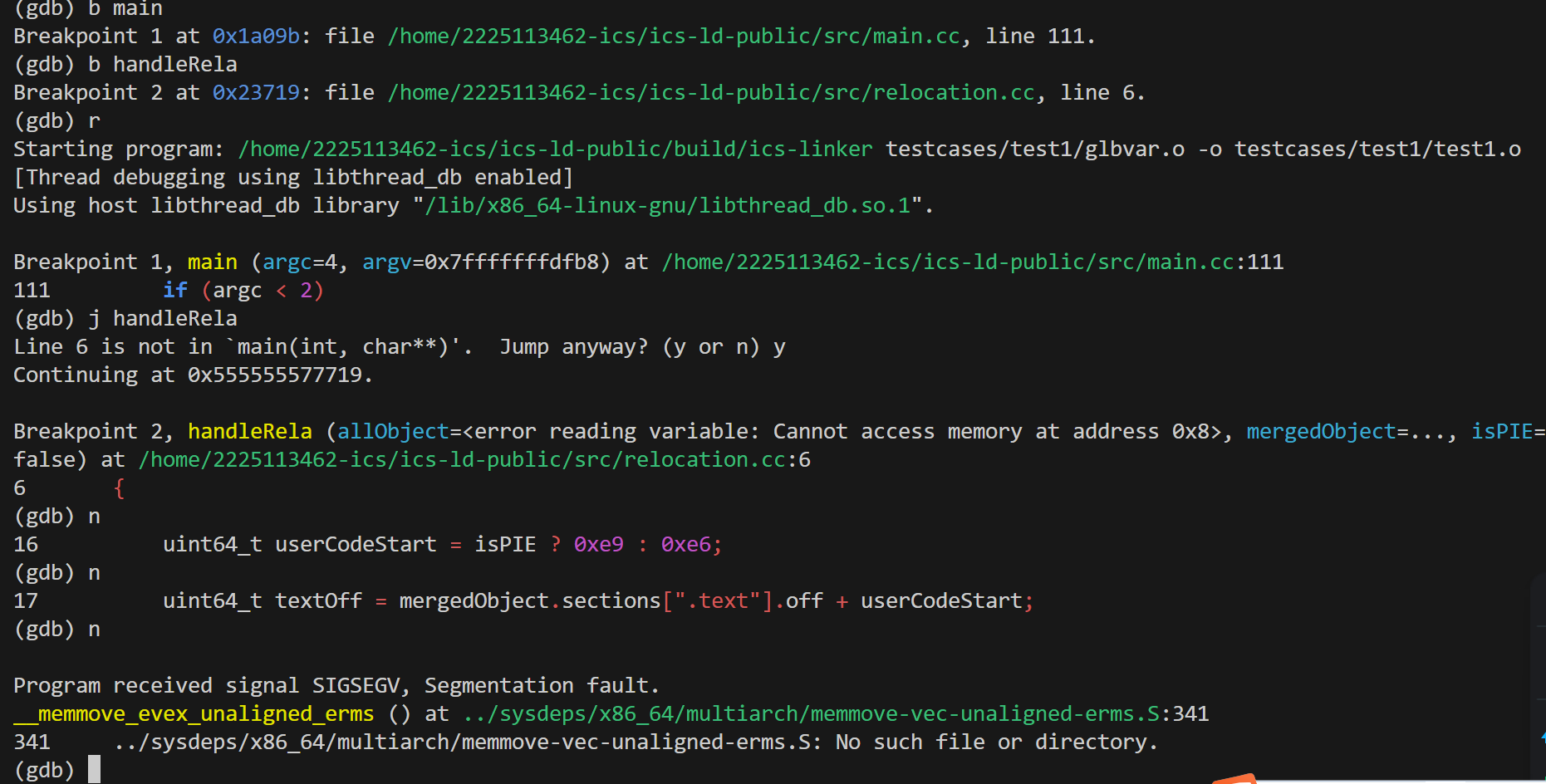The image size is (1546, 784).
Task: Open the libthread_db.so.1 library path
Action: tap(667, 206)
